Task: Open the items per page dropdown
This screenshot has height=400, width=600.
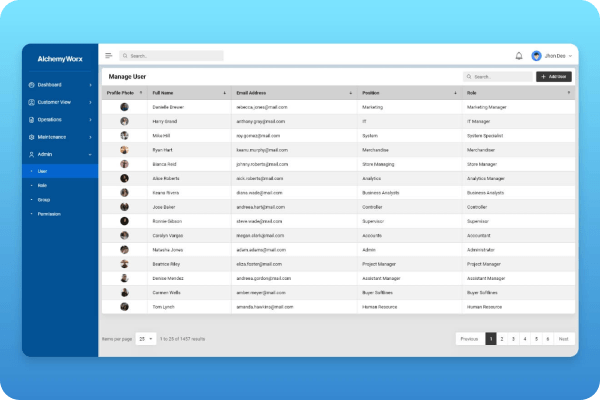Action: [146, 339]
